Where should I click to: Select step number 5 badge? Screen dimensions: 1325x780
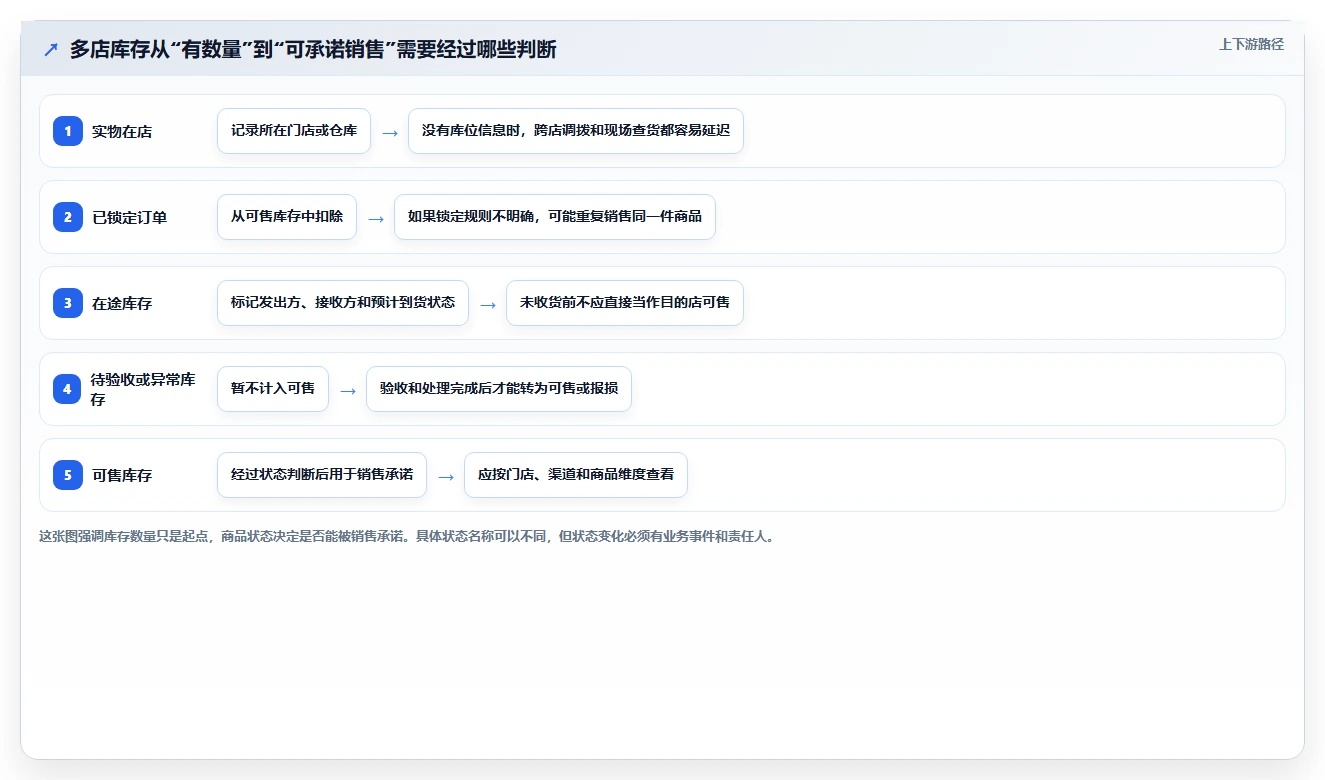click(68, 475)
